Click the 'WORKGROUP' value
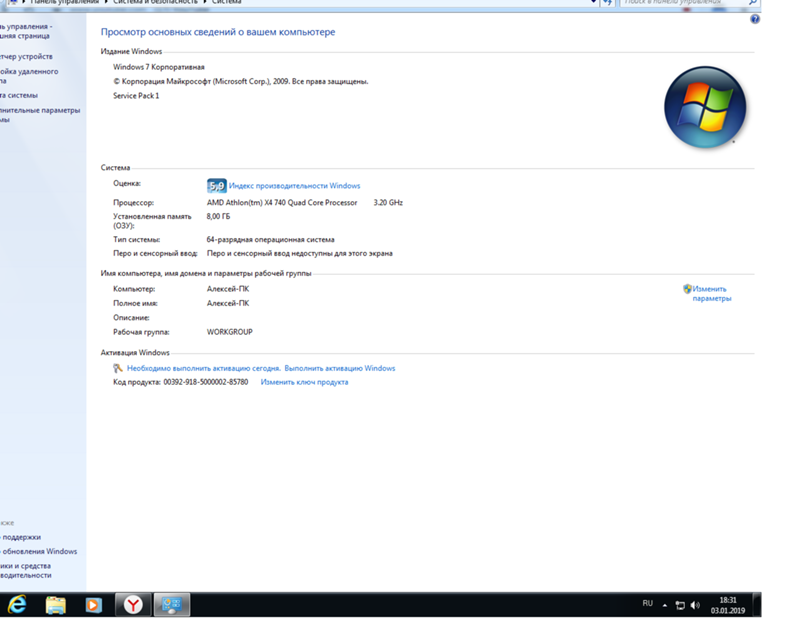The image size is (800, 640). [230, 332]
